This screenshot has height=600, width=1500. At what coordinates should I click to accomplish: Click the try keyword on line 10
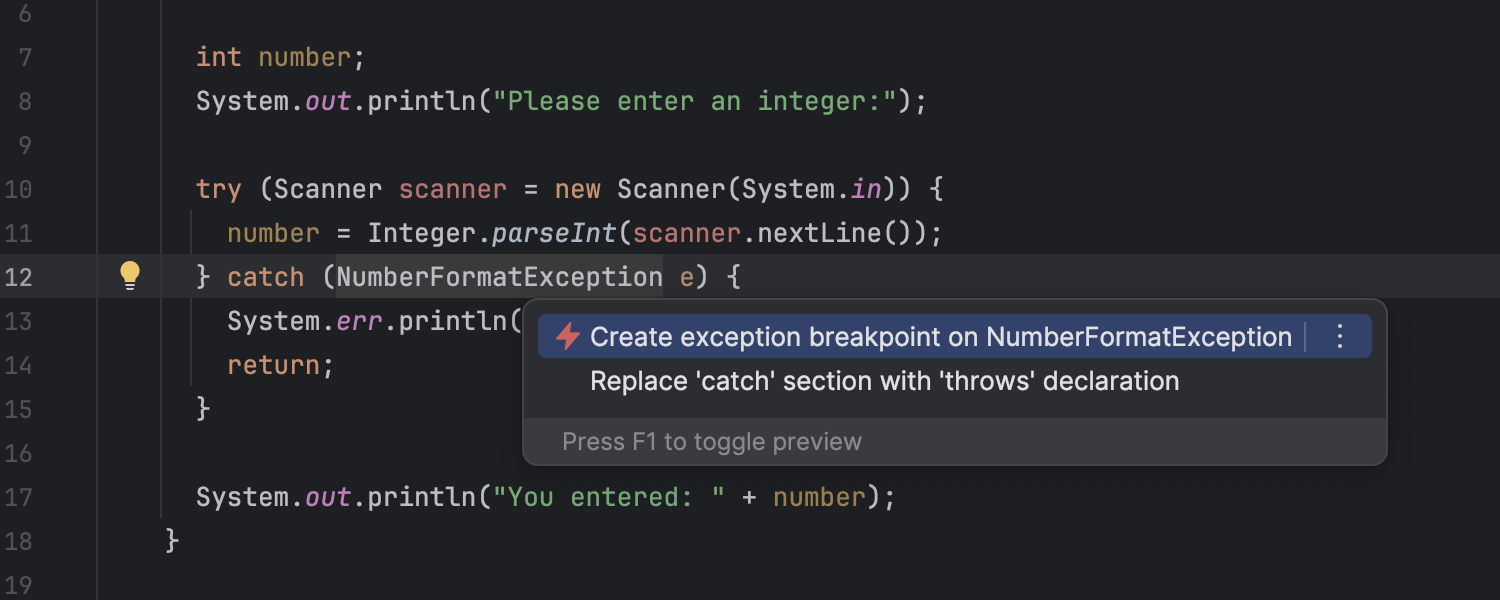218,190
